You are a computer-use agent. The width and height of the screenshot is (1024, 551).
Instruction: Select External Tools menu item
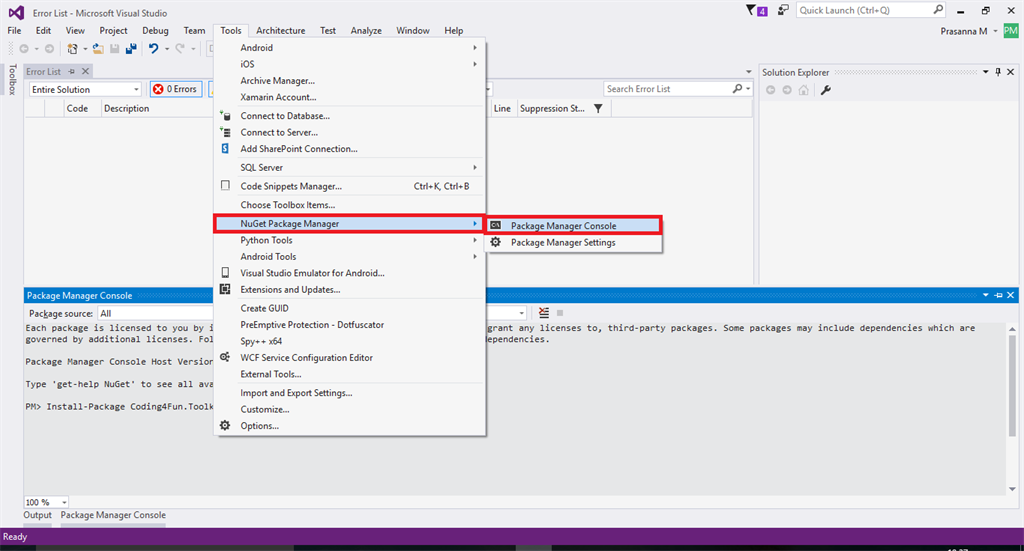click(x=350, y=374)
